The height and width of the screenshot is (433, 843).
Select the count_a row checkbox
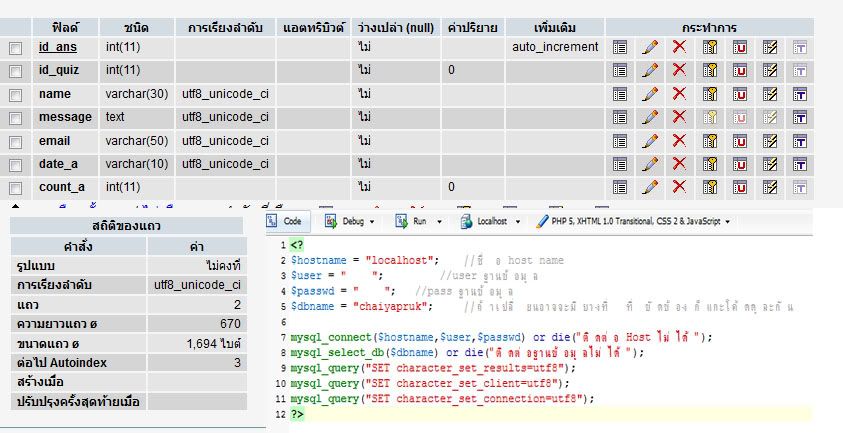pos(15,188)
